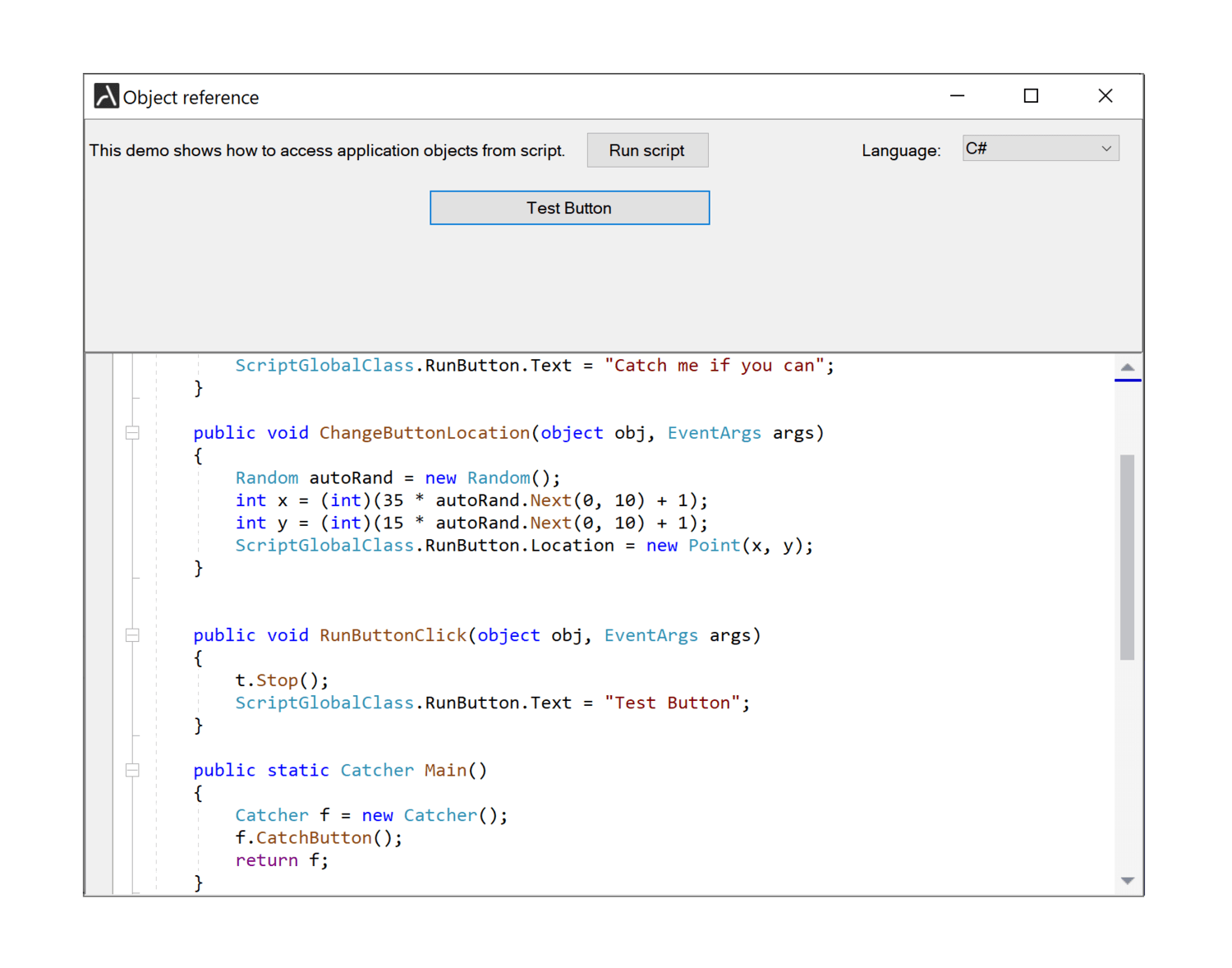Click the scrollbar up arrow

[x=1128, y=366]
